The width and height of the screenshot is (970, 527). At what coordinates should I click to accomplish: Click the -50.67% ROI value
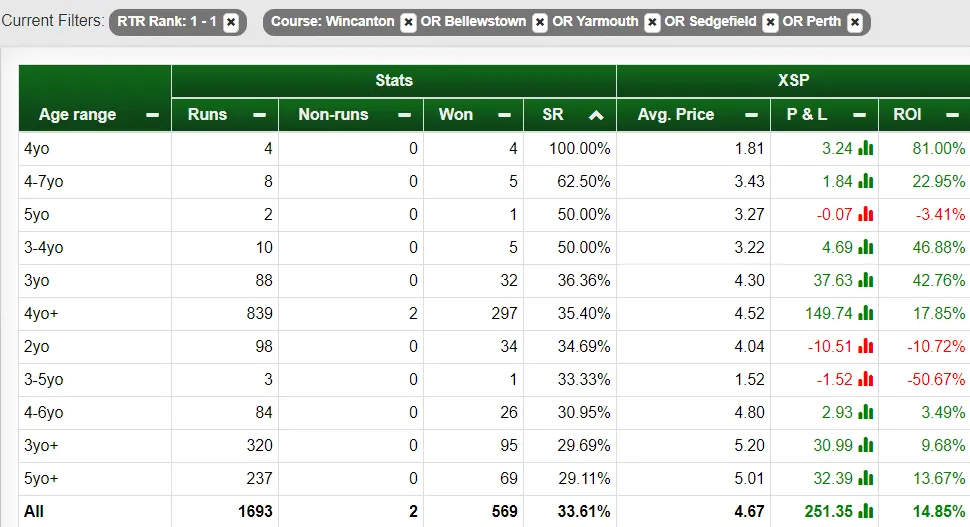(936, 379)
